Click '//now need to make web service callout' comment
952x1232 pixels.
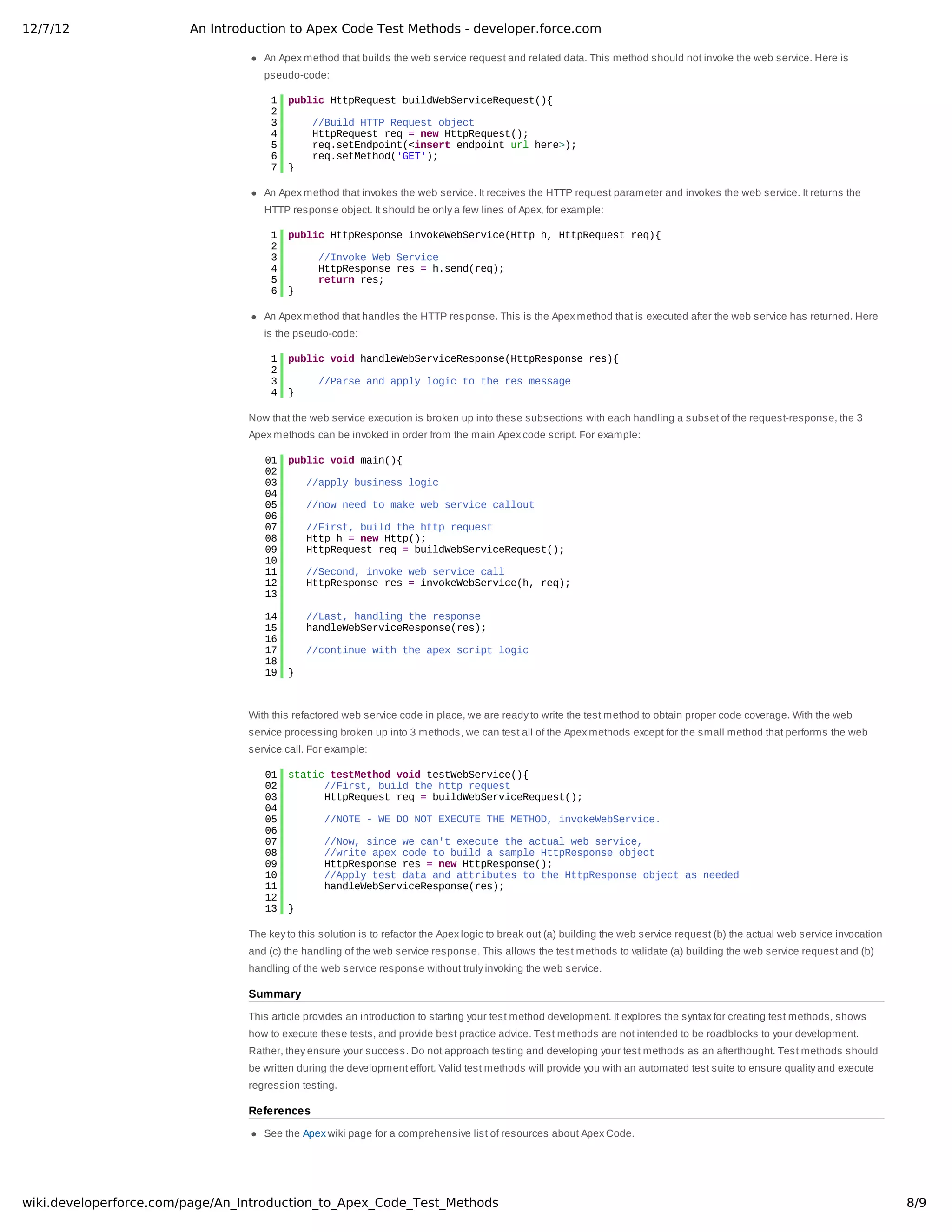pyautogui.click(x=420, y=505)
